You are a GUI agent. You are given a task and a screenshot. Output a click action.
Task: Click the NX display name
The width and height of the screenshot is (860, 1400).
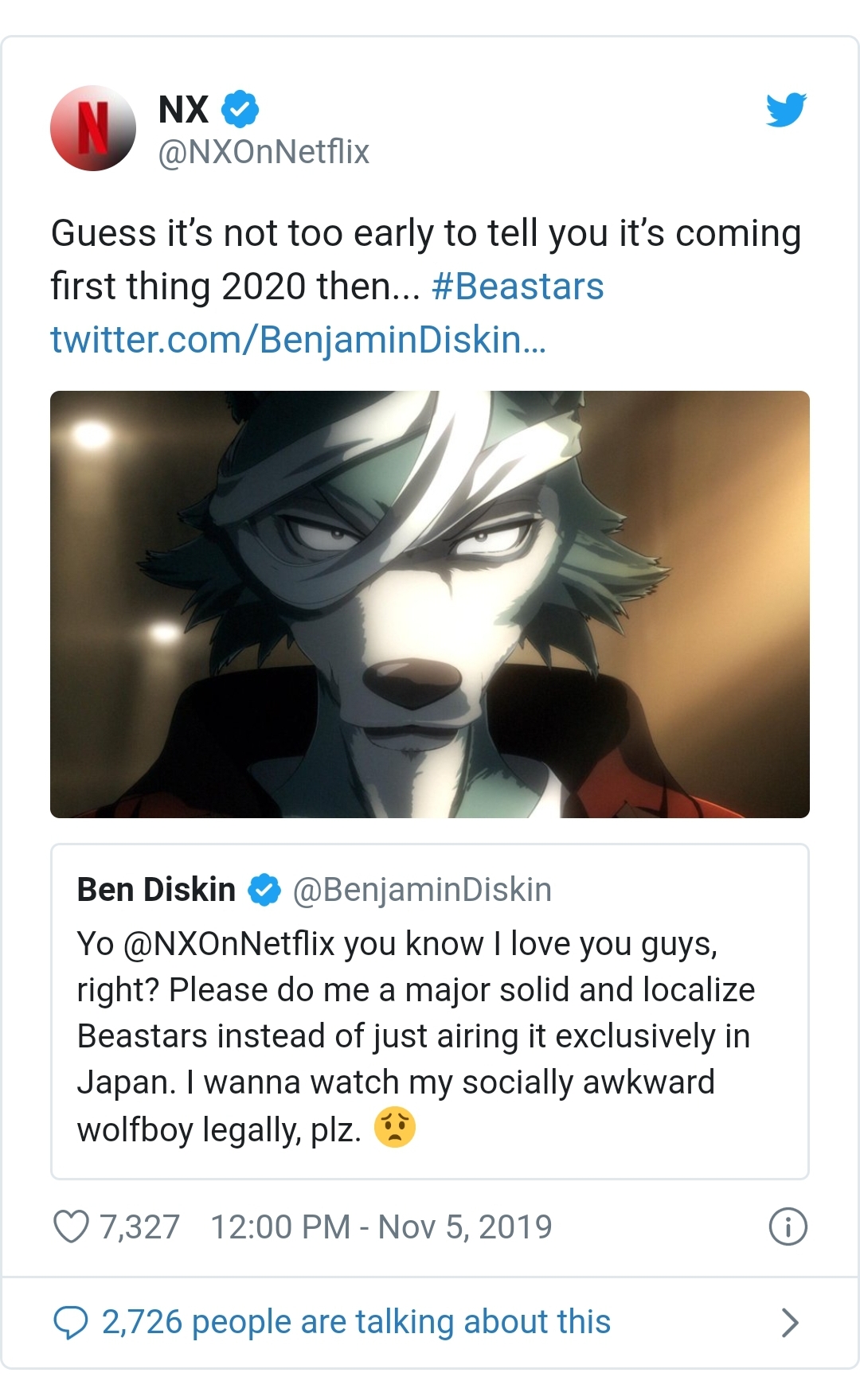(184, 109)
